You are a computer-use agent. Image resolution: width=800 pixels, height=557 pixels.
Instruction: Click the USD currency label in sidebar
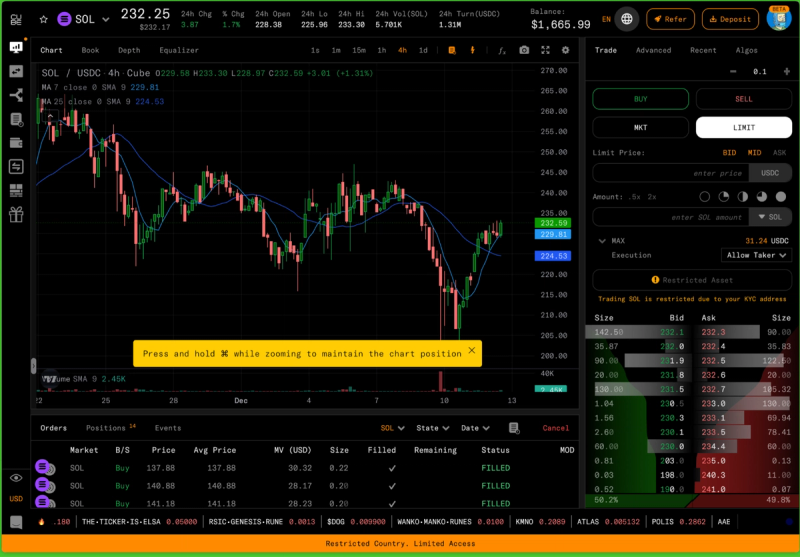[x=16, y=499]
